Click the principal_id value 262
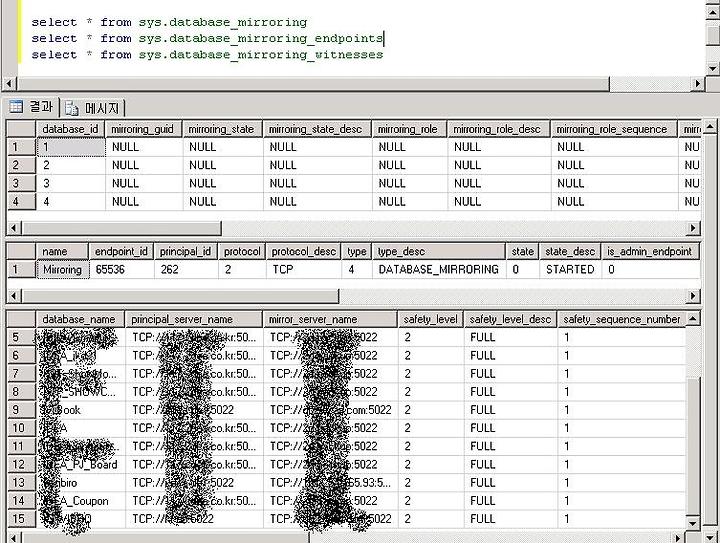The height and width of the screenshot is (543, 720). 186,269
